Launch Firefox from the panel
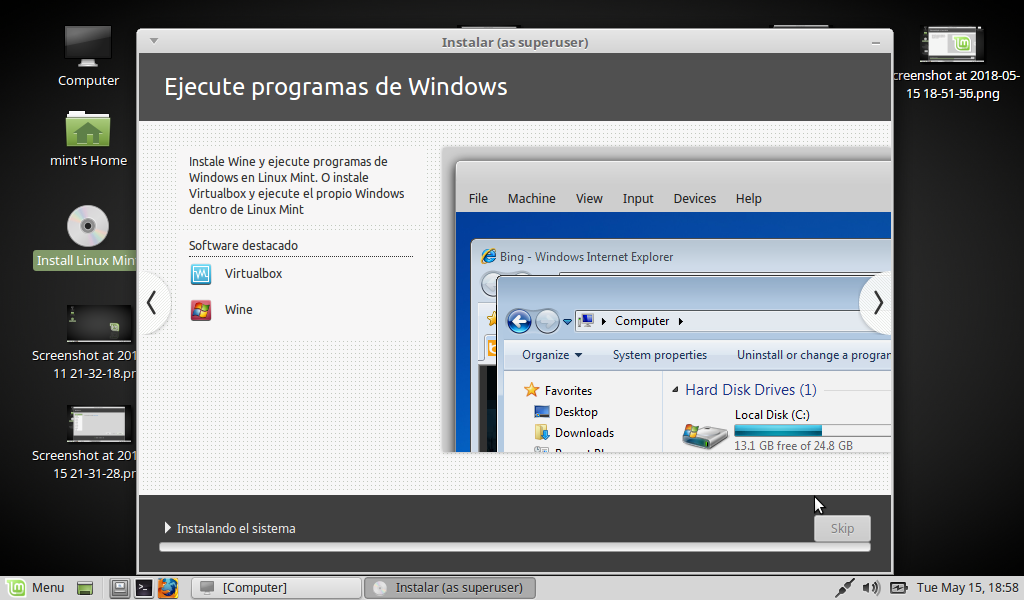 click(167, 588)
